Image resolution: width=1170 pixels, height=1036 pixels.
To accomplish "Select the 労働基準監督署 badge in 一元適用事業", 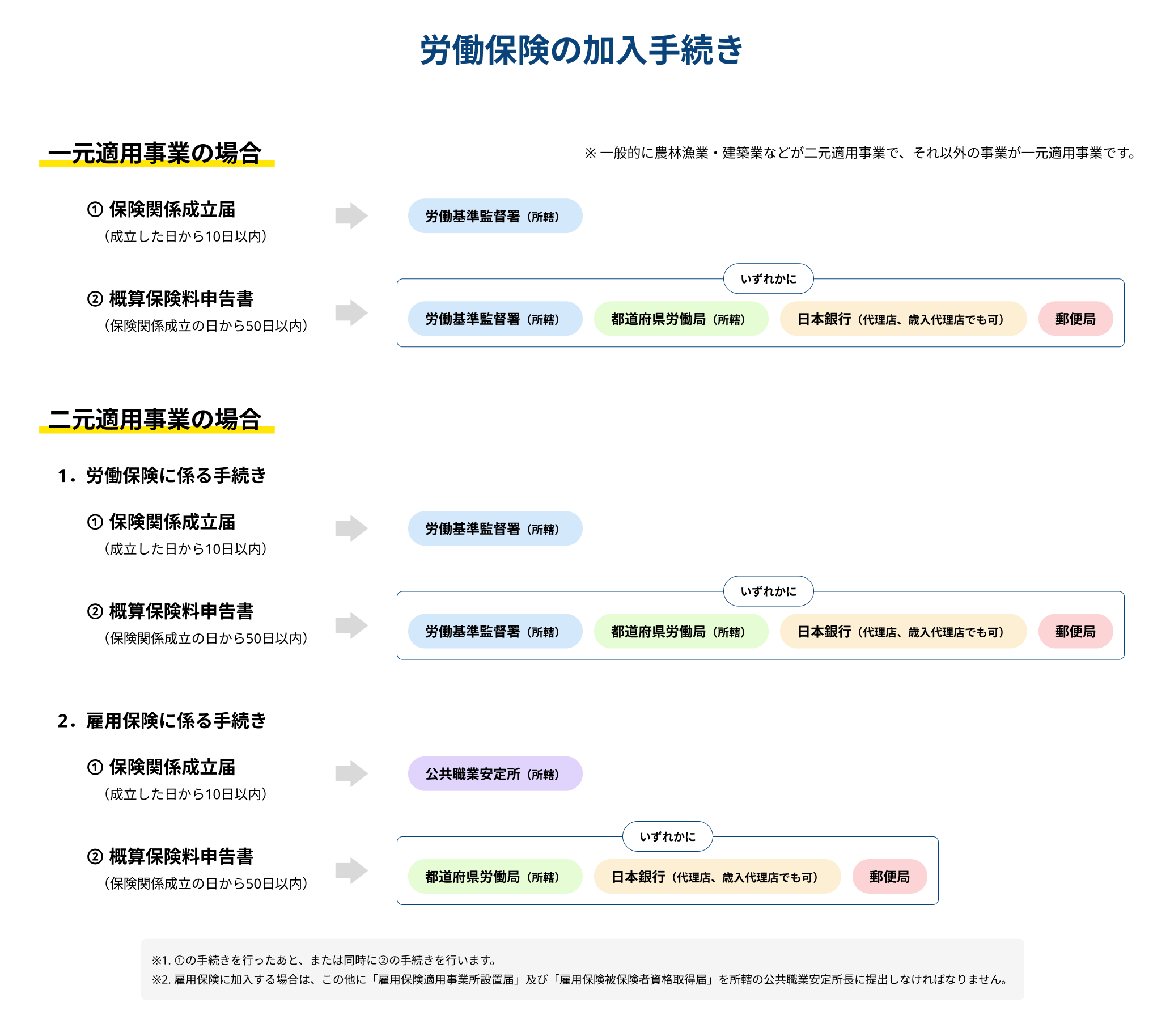I will (x=495, y=216).
